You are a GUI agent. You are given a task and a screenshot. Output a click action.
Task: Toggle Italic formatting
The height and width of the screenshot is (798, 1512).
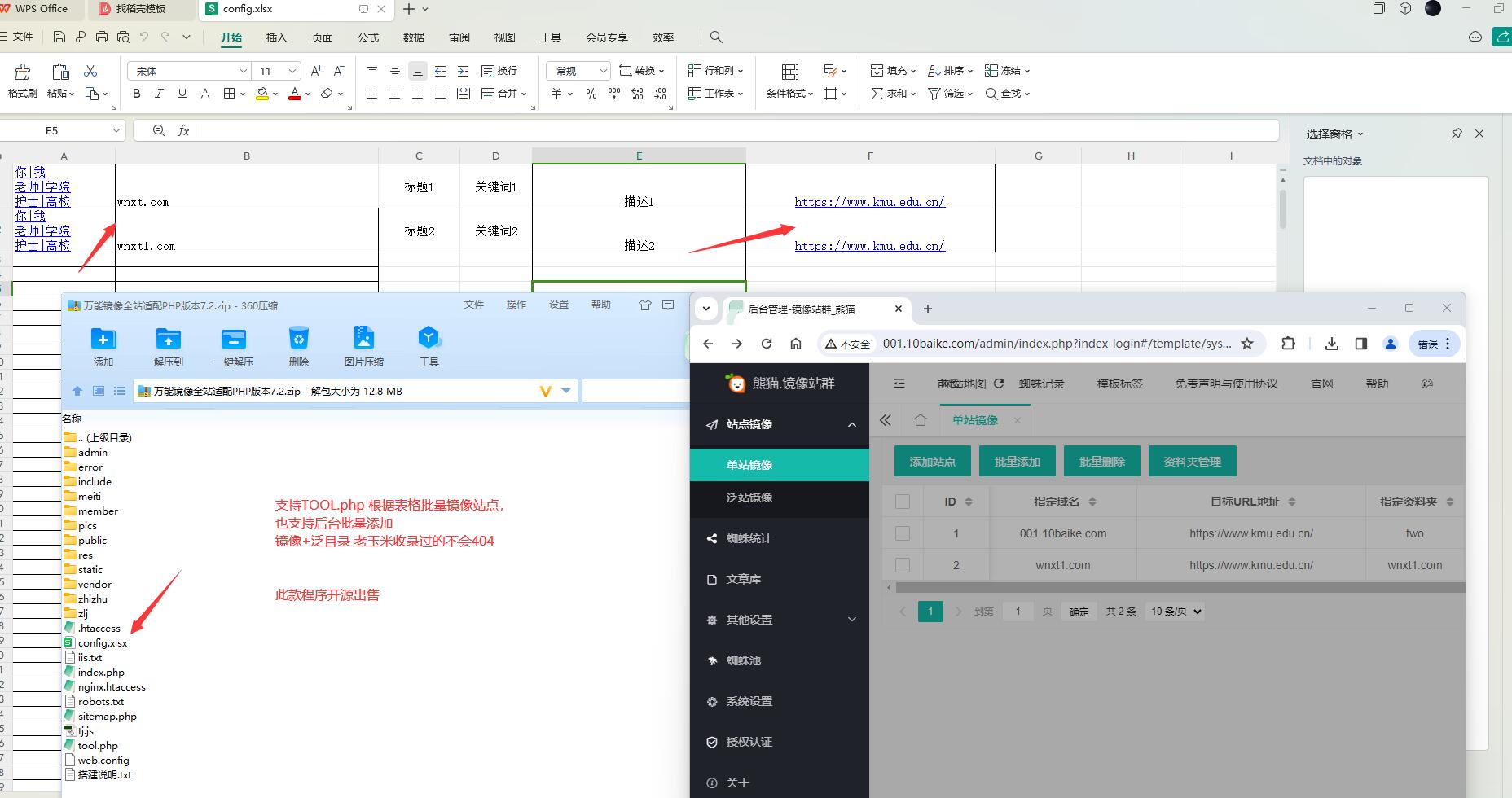[160, 94]
